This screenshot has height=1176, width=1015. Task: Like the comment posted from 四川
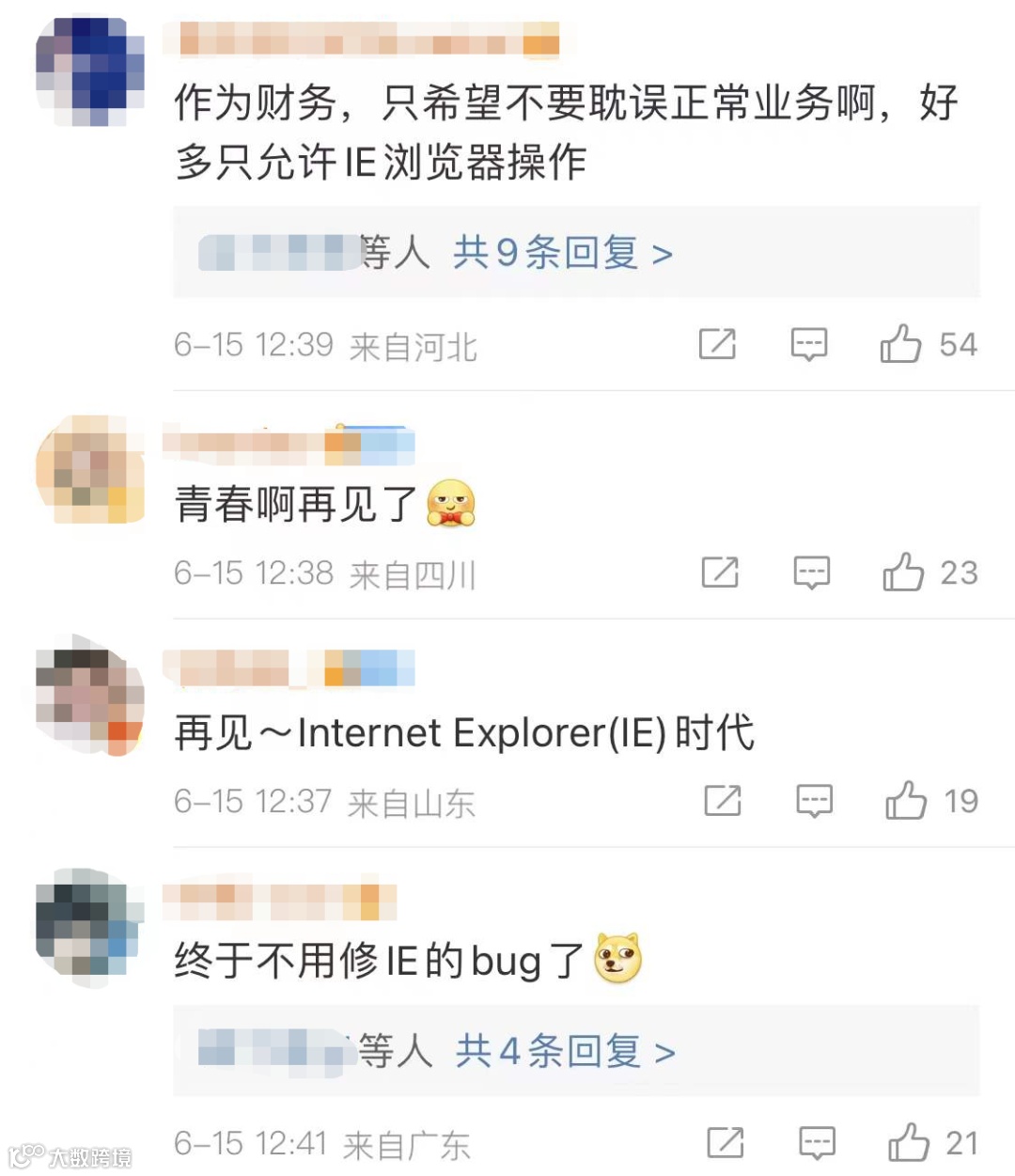pyautogui.click(x=903, y=572)
